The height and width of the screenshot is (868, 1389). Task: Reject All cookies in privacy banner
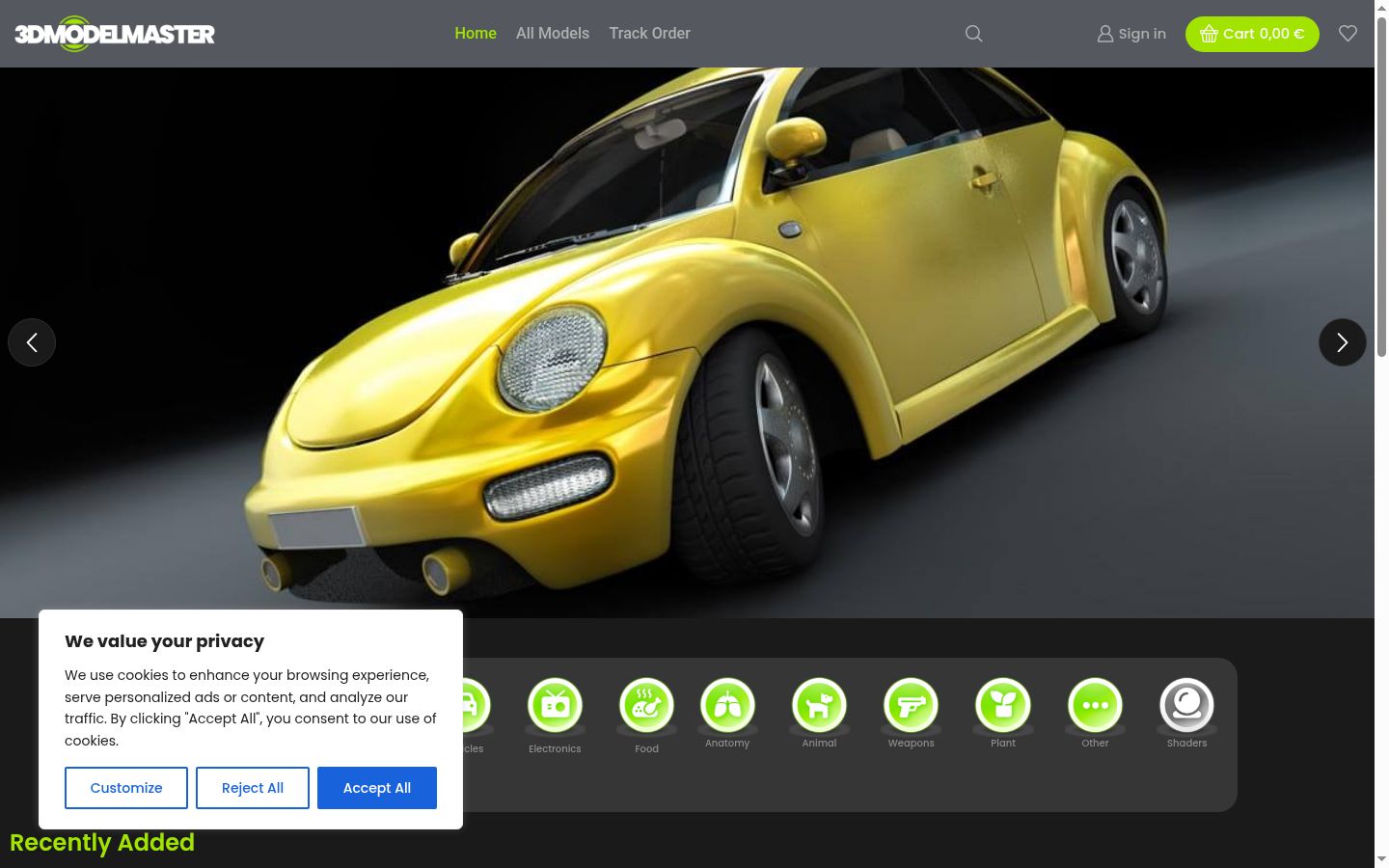point(253,788)
